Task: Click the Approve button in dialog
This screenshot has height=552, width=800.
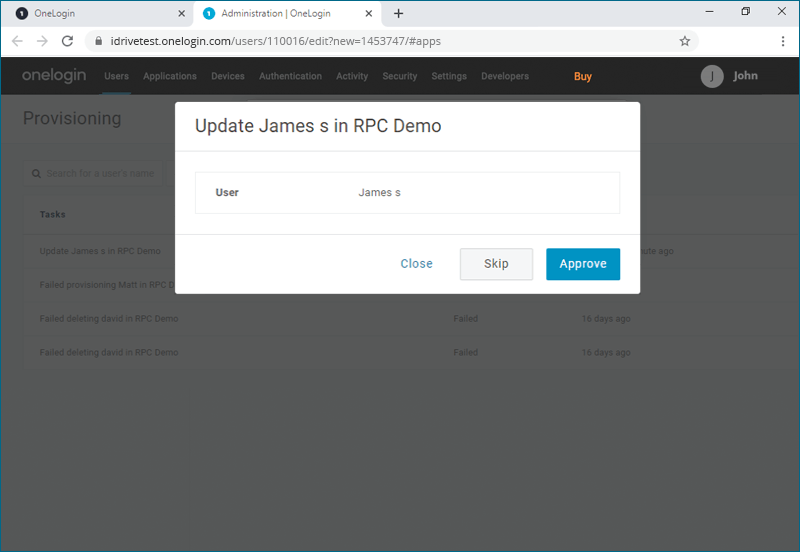Action: [583, 264]
